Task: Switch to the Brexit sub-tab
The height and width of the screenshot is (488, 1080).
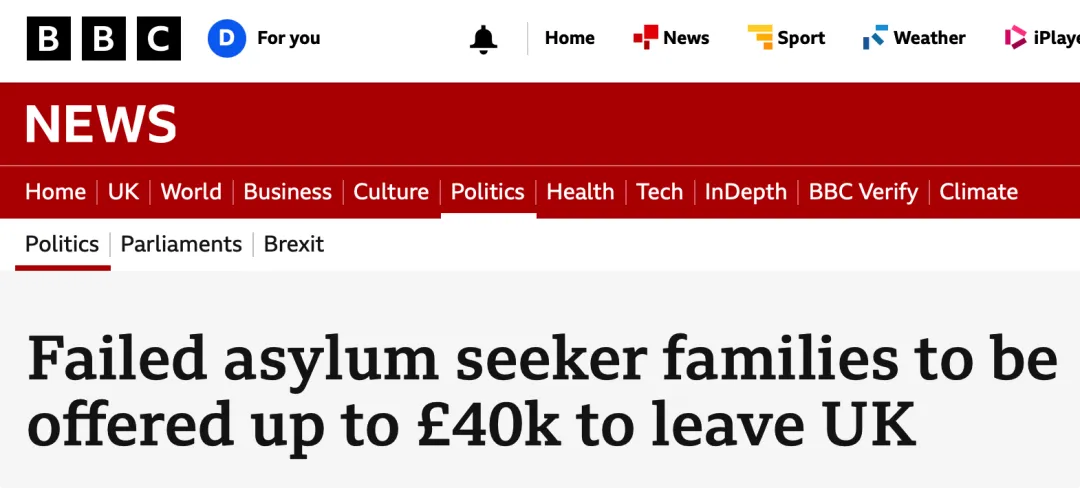Action: tap(294, 244)
